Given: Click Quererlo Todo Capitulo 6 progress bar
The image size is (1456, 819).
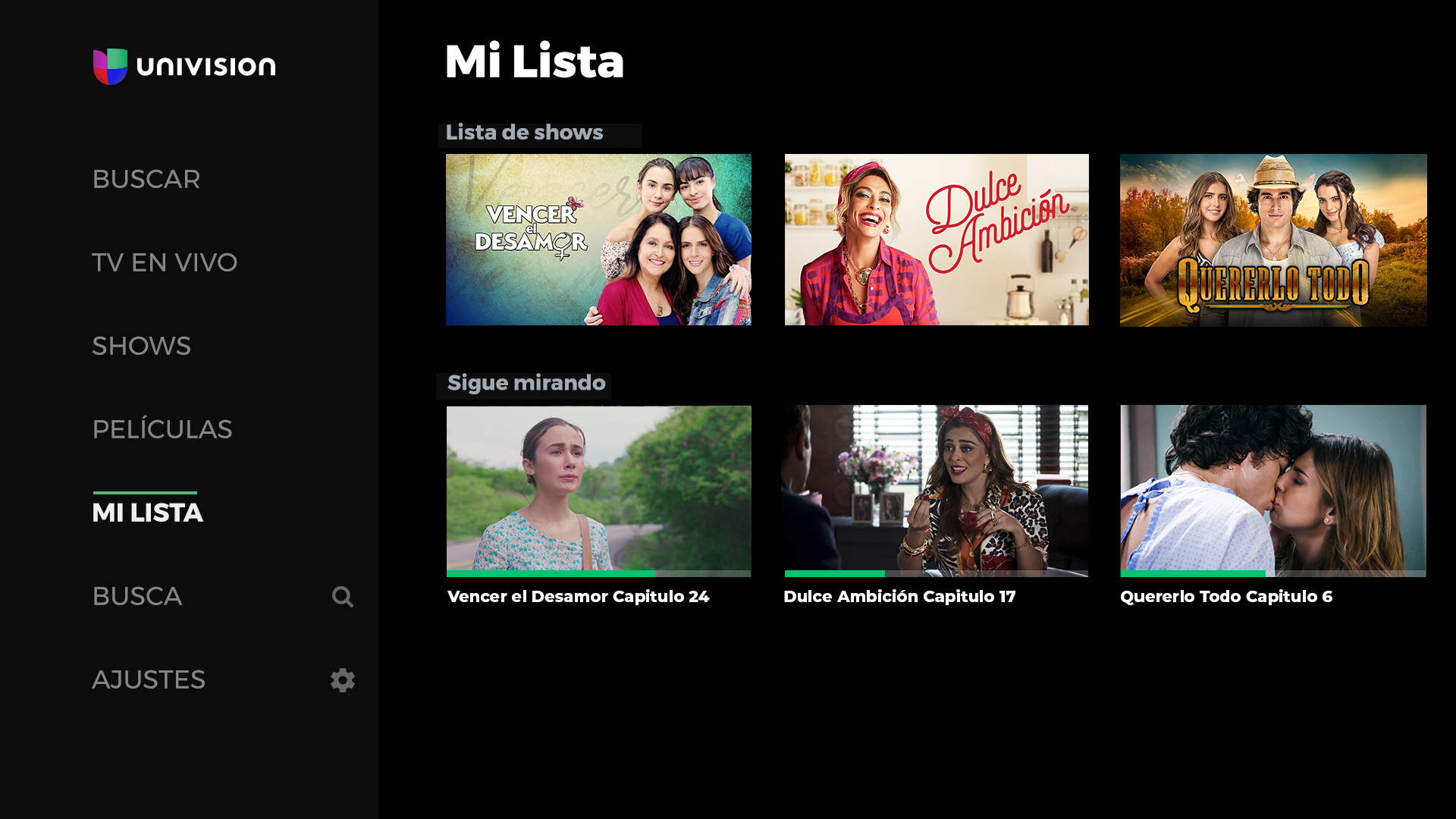Looking at the screenshot, I should 1273,573.
